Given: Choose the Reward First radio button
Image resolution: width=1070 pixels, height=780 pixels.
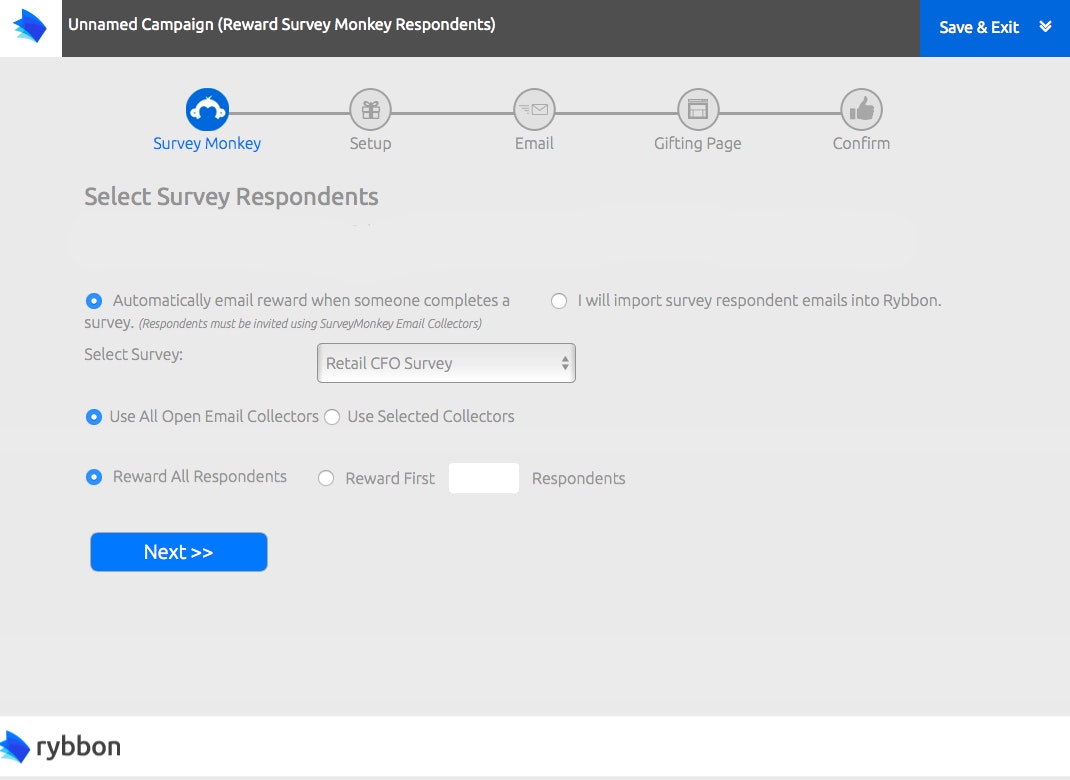Looking at the screenshot, I should 326,478.
